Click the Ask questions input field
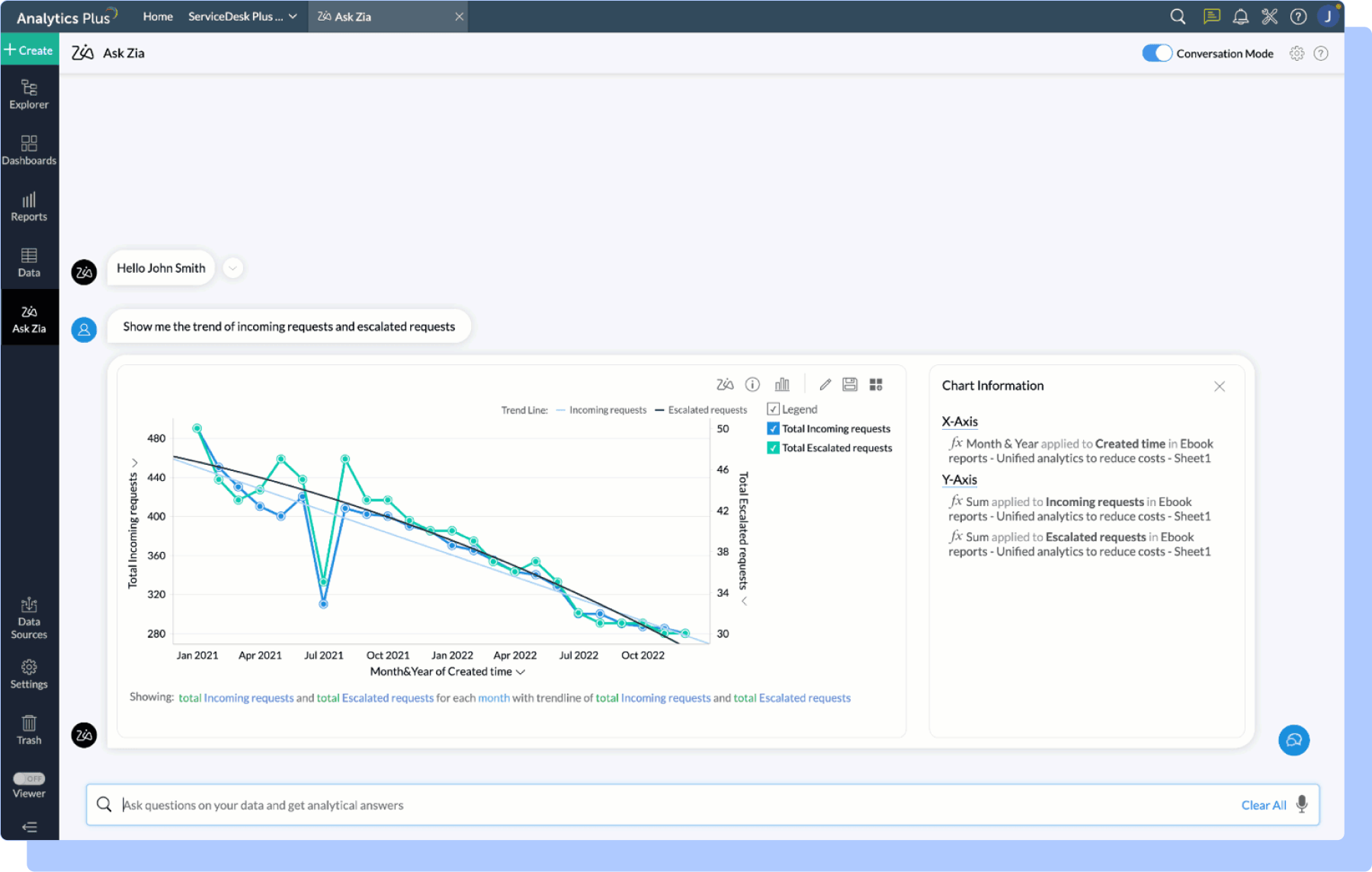 [671, 805]
